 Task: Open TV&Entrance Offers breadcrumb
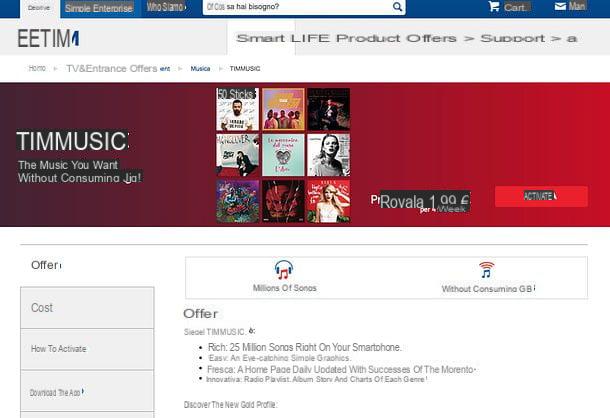tap(112, 68)
